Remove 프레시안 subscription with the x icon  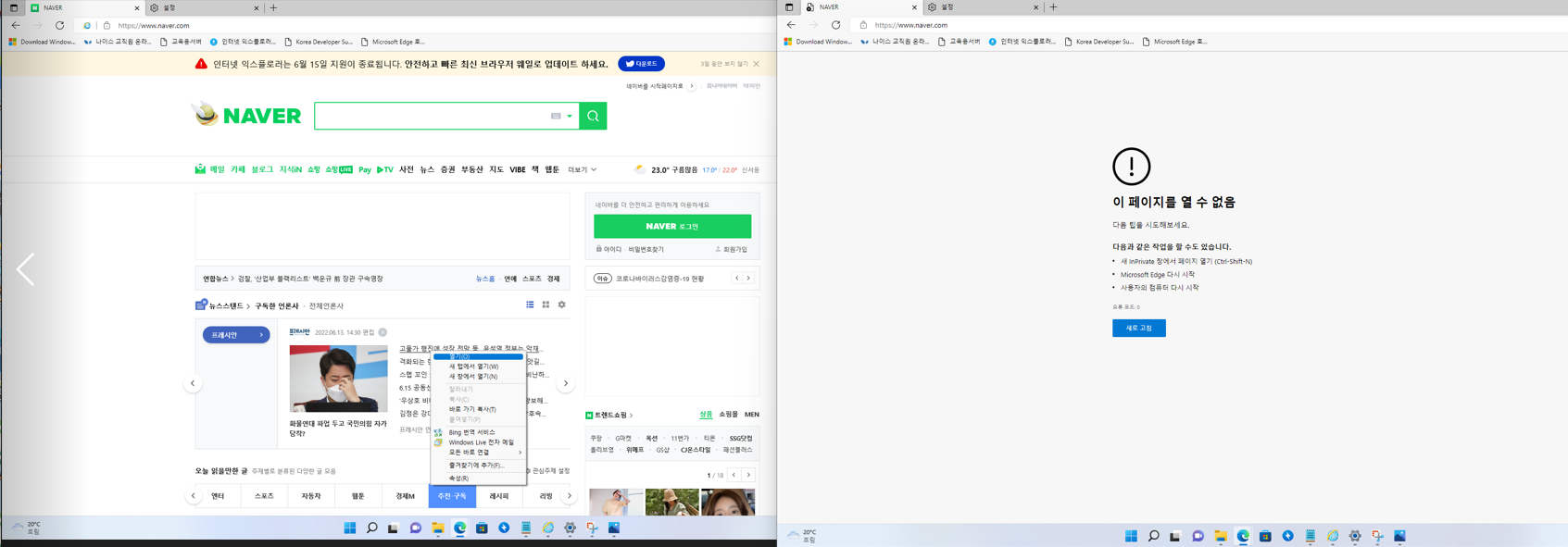click(x=383, y=332)
